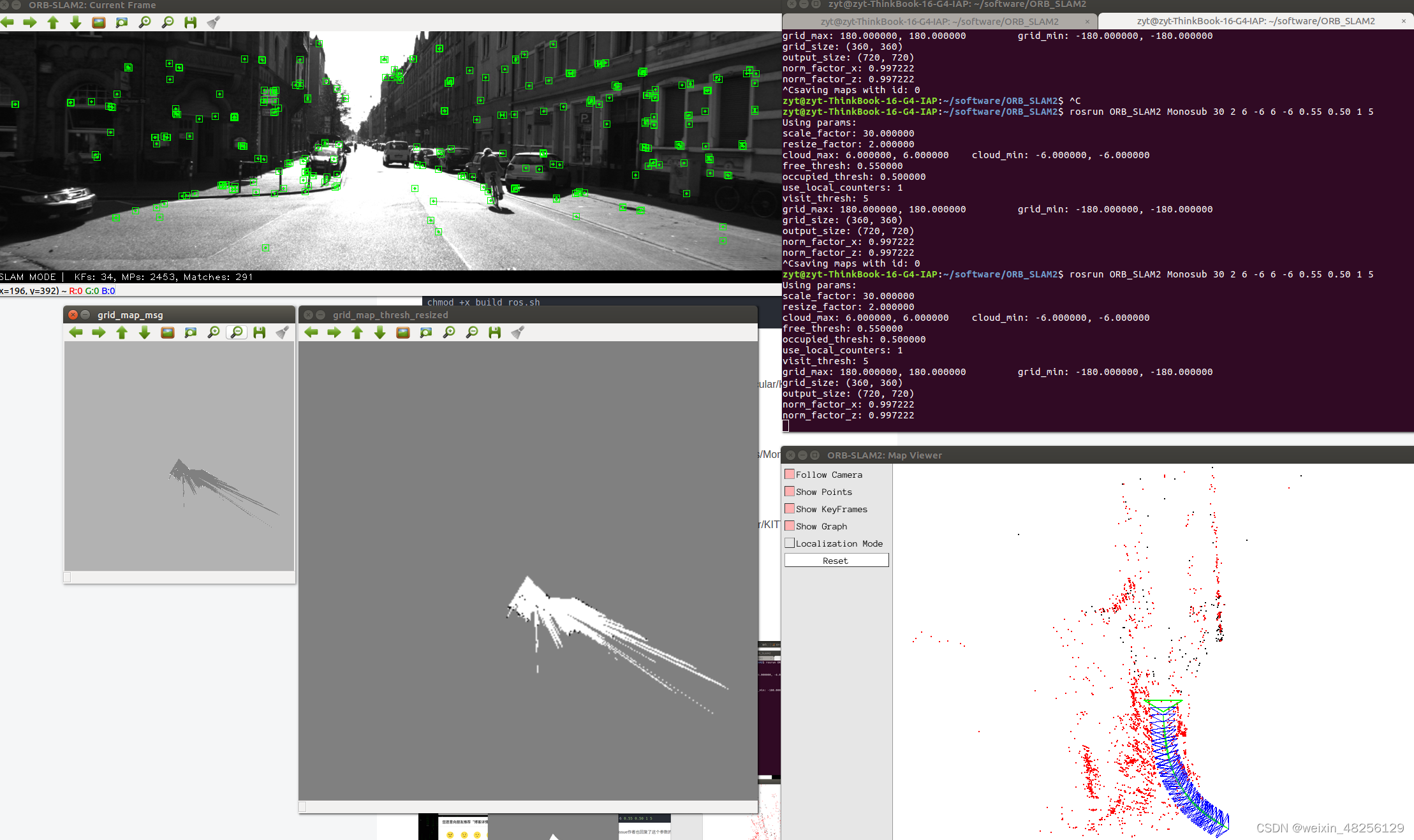Screen dimensions: 1414x840
Task: Save the current frame using the floppy disk icon
Action: point(191,22)
